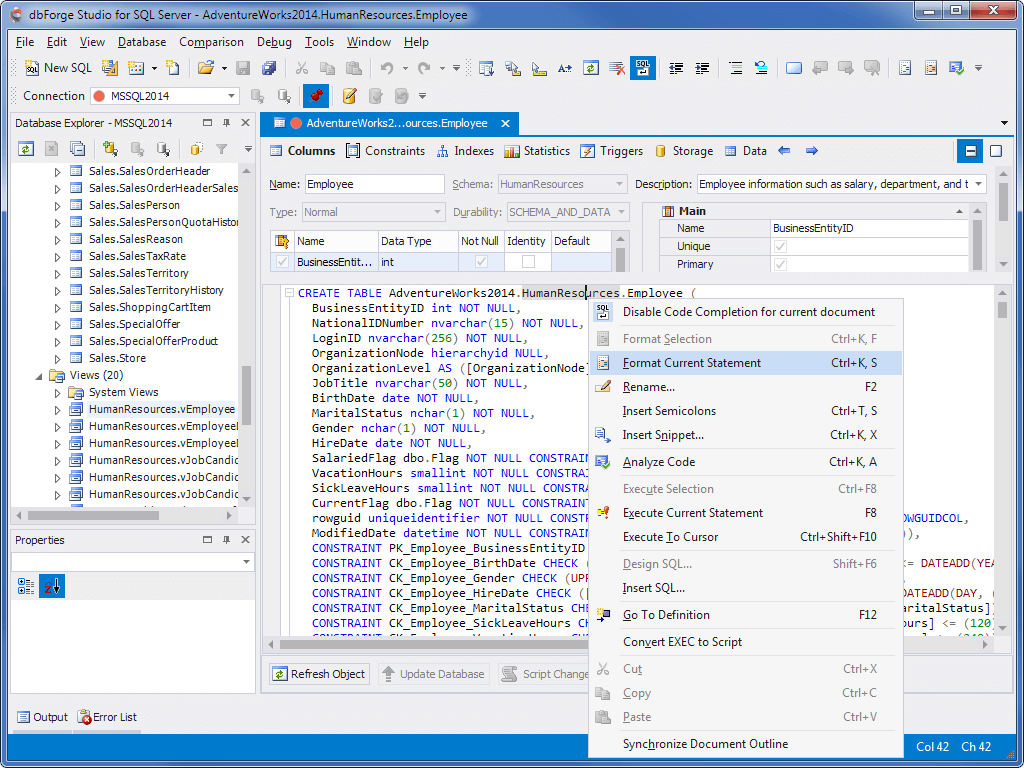Click the red pin icon in the toolbar
This screenshot has width=1024, height=768.
pos(316,96)
